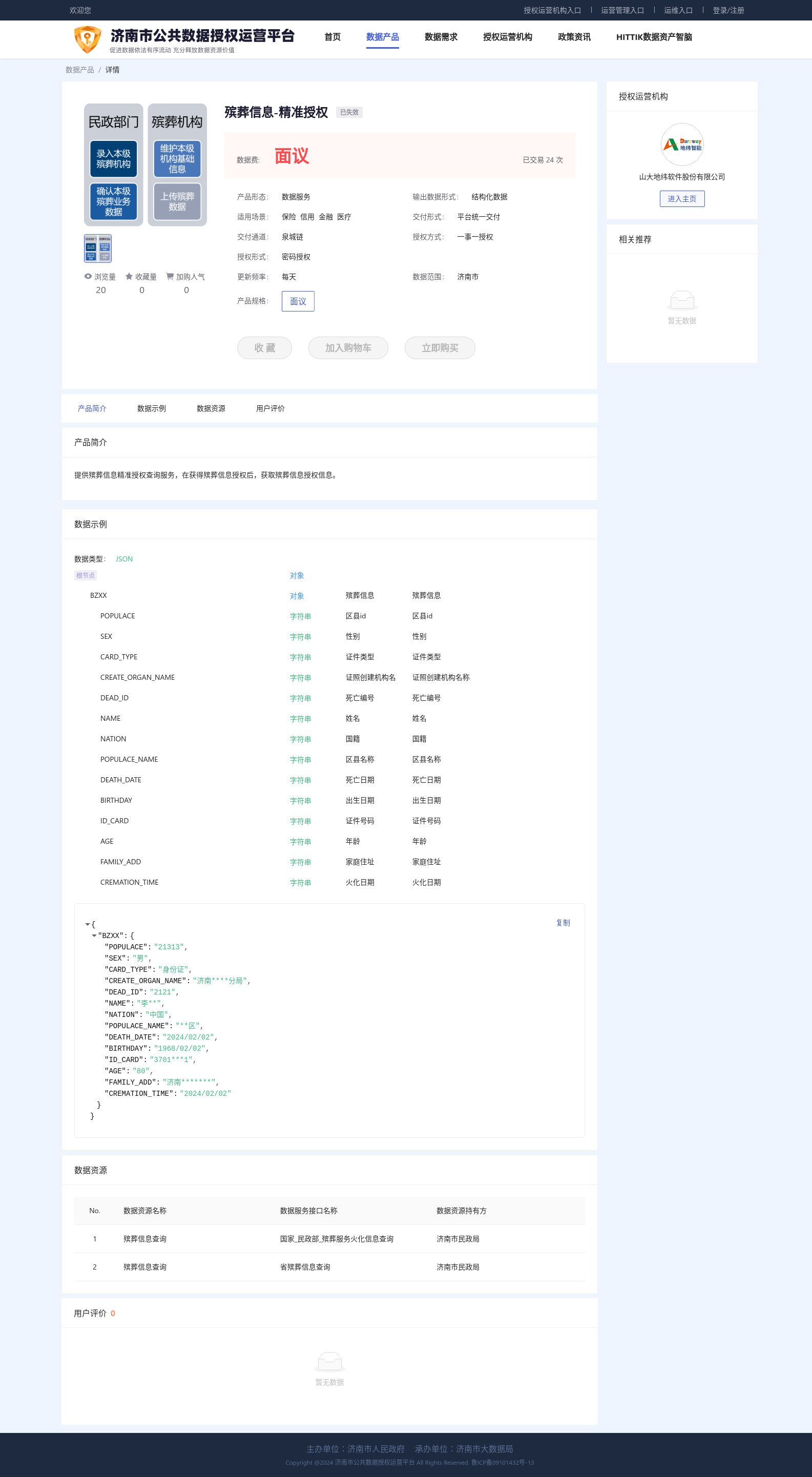The height and width of the screenshot is (1477, 812).
Task: Open the 数据需求 navigation item
Action: tap(441, 37)
